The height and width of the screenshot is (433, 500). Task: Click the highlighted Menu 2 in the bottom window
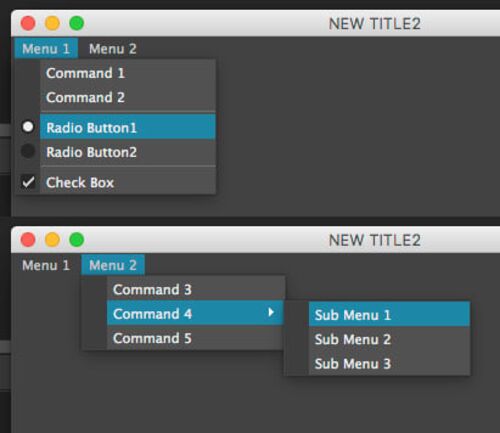point(113,265)
